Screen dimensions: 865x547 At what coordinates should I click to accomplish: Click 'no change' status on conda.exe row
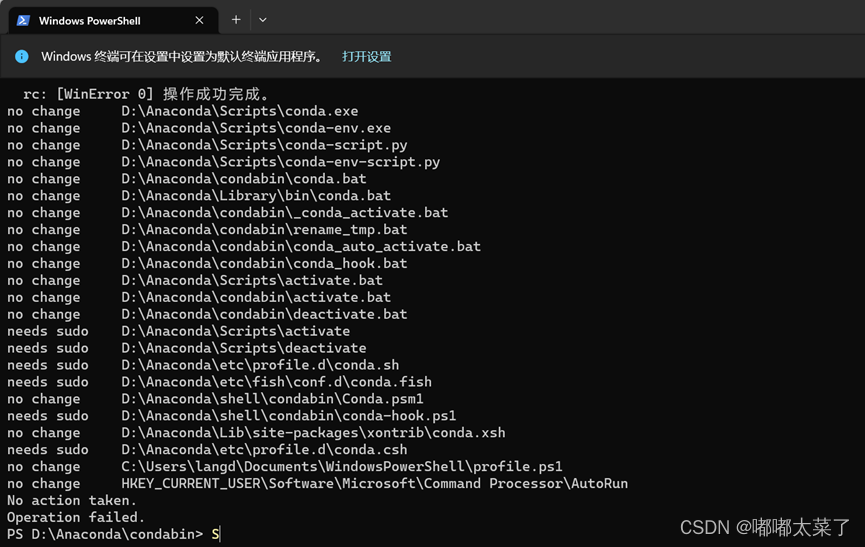tap(44, 111)
